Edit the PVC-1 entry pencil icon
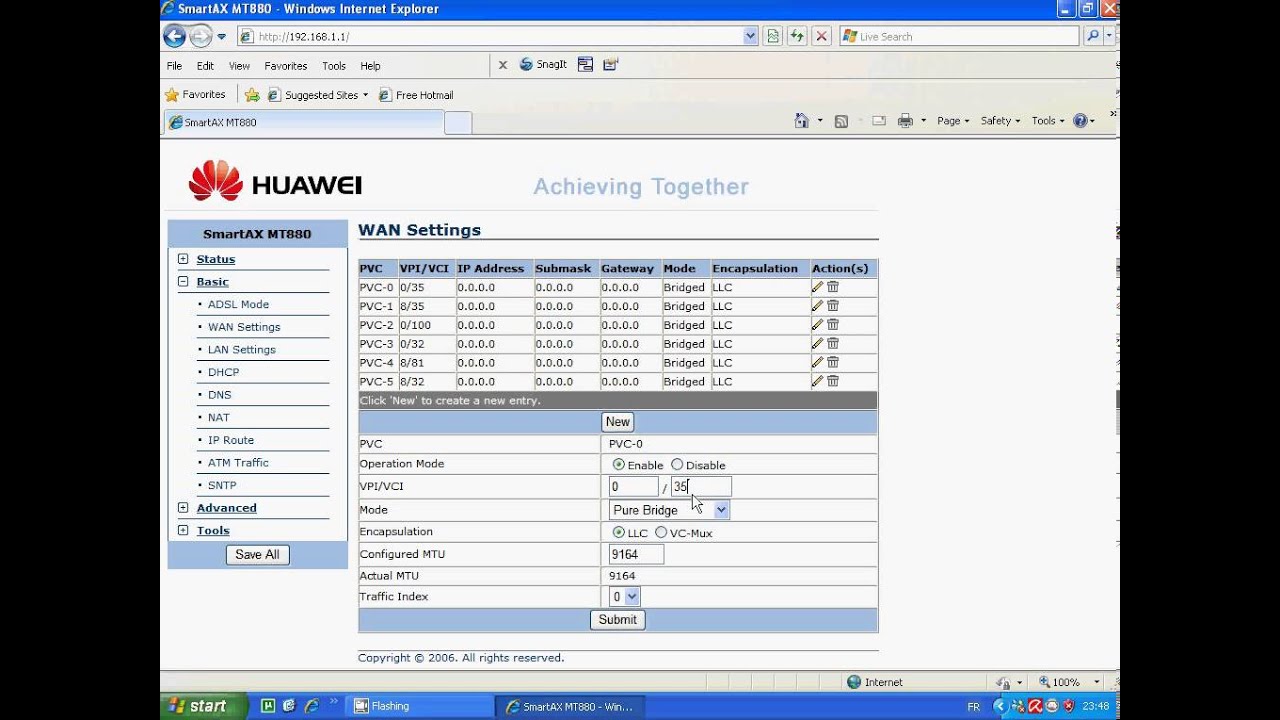1280x720 pixels. [x=817, y=306]
